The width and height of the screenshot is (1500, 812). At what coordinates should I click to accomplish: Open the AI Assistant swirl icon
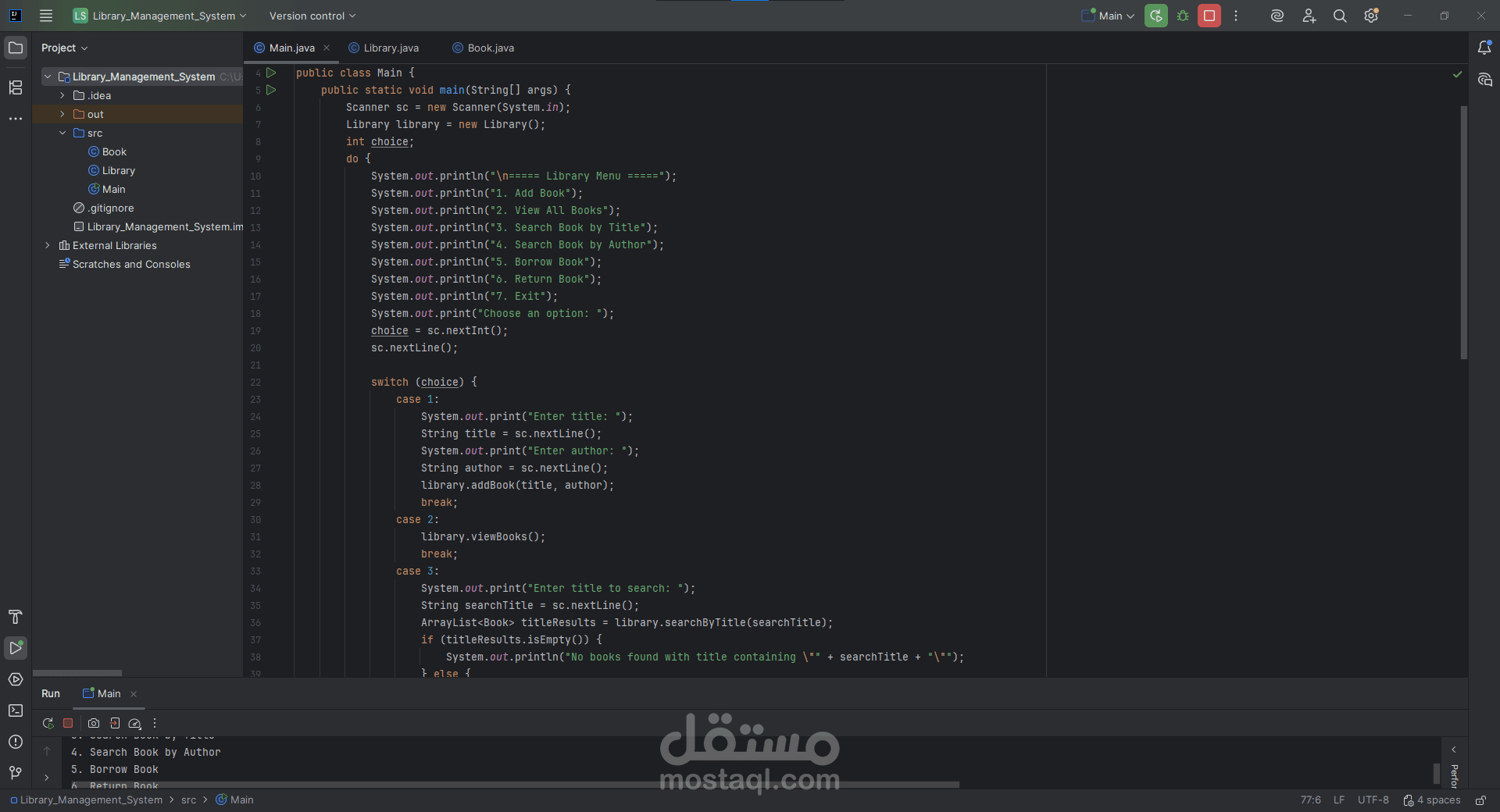coord(1277,16)
